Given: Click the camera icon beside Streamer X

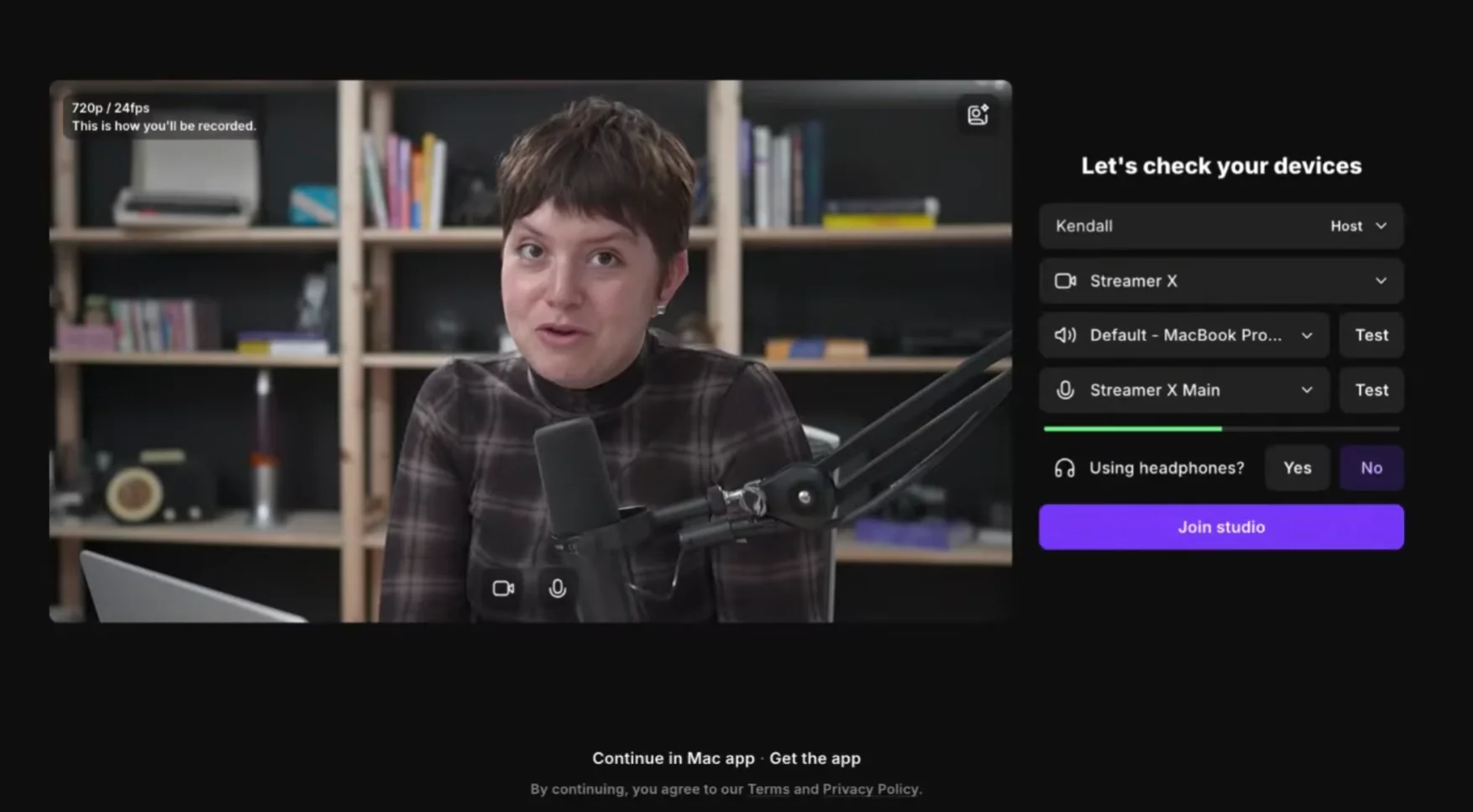Looking at the screenshot, I should [1065, 281].
